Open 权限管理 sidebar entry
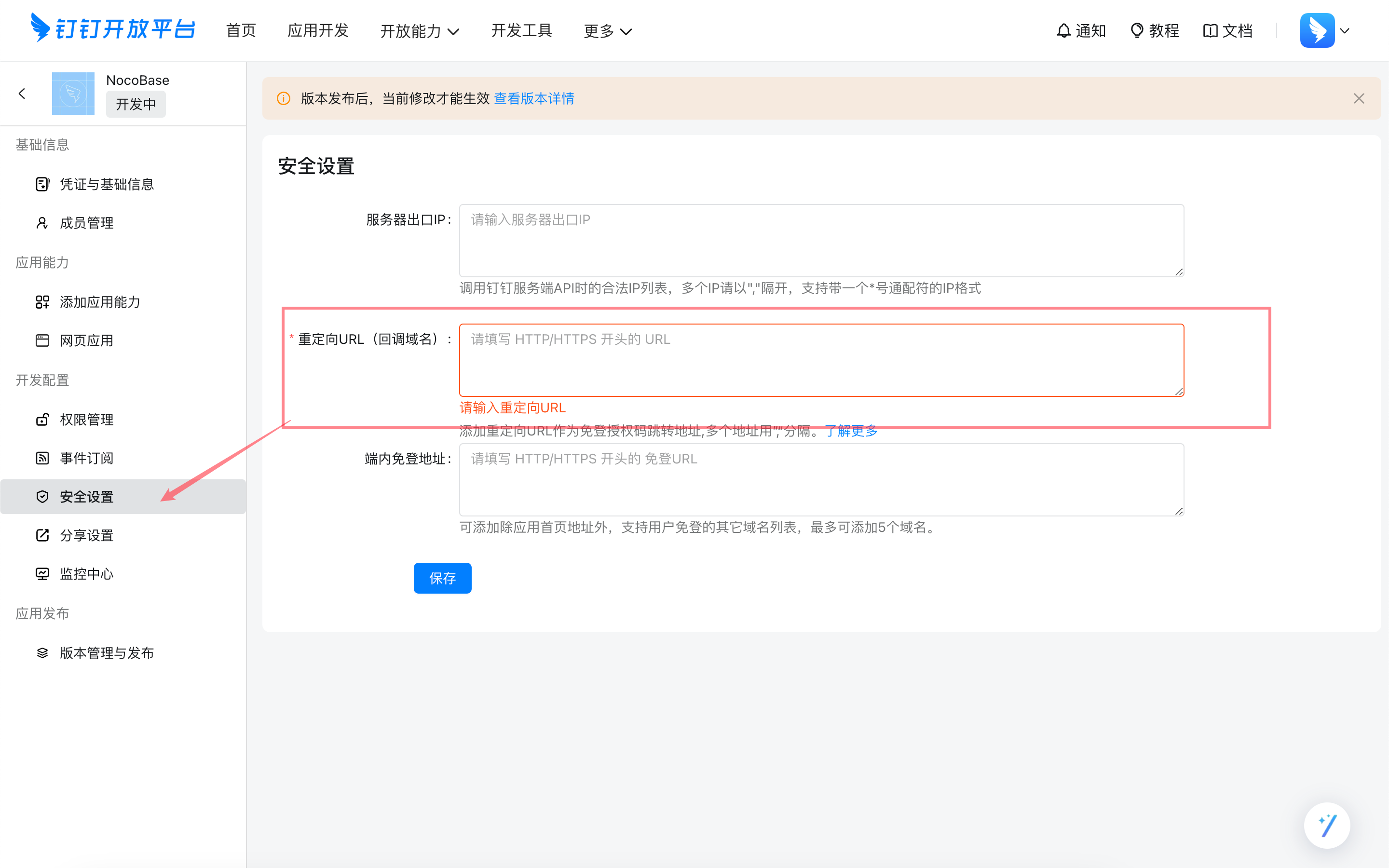 87,420
